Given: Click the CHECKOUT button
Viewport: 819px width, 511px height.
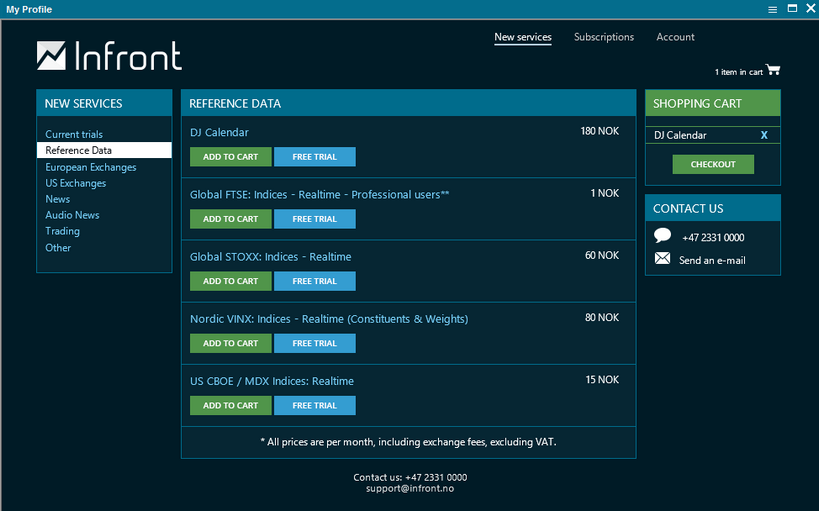Looking at the screenshot, I should [713, 164].
